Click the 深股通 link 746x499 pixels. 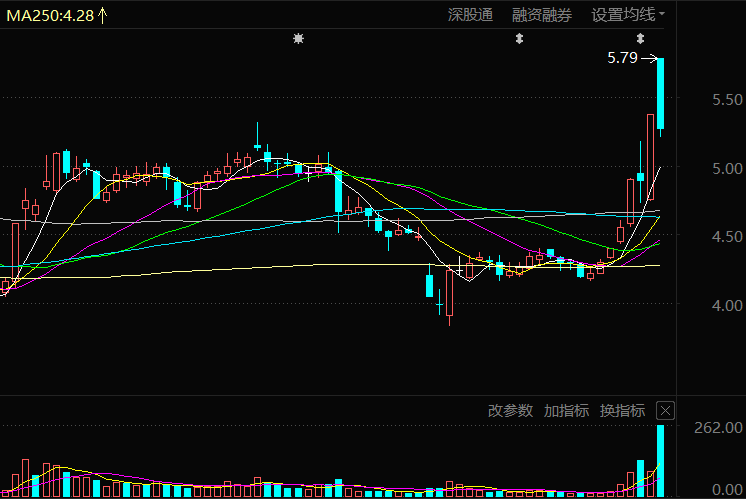(470, 15)
